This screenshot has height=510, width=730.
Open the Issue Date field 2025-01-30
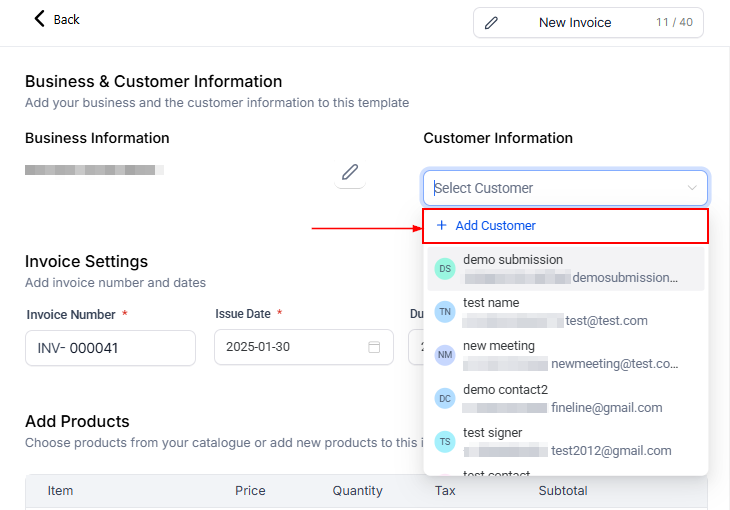point(304,347)
